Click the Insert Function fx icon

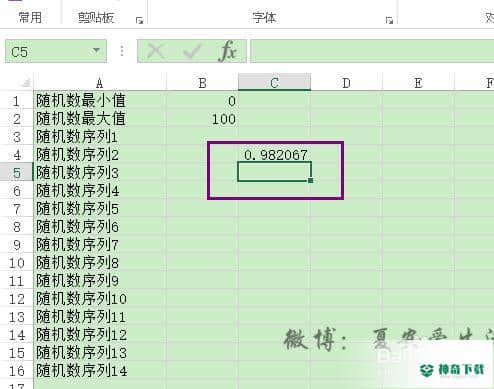pyautogui.click(x=228, y=51)
